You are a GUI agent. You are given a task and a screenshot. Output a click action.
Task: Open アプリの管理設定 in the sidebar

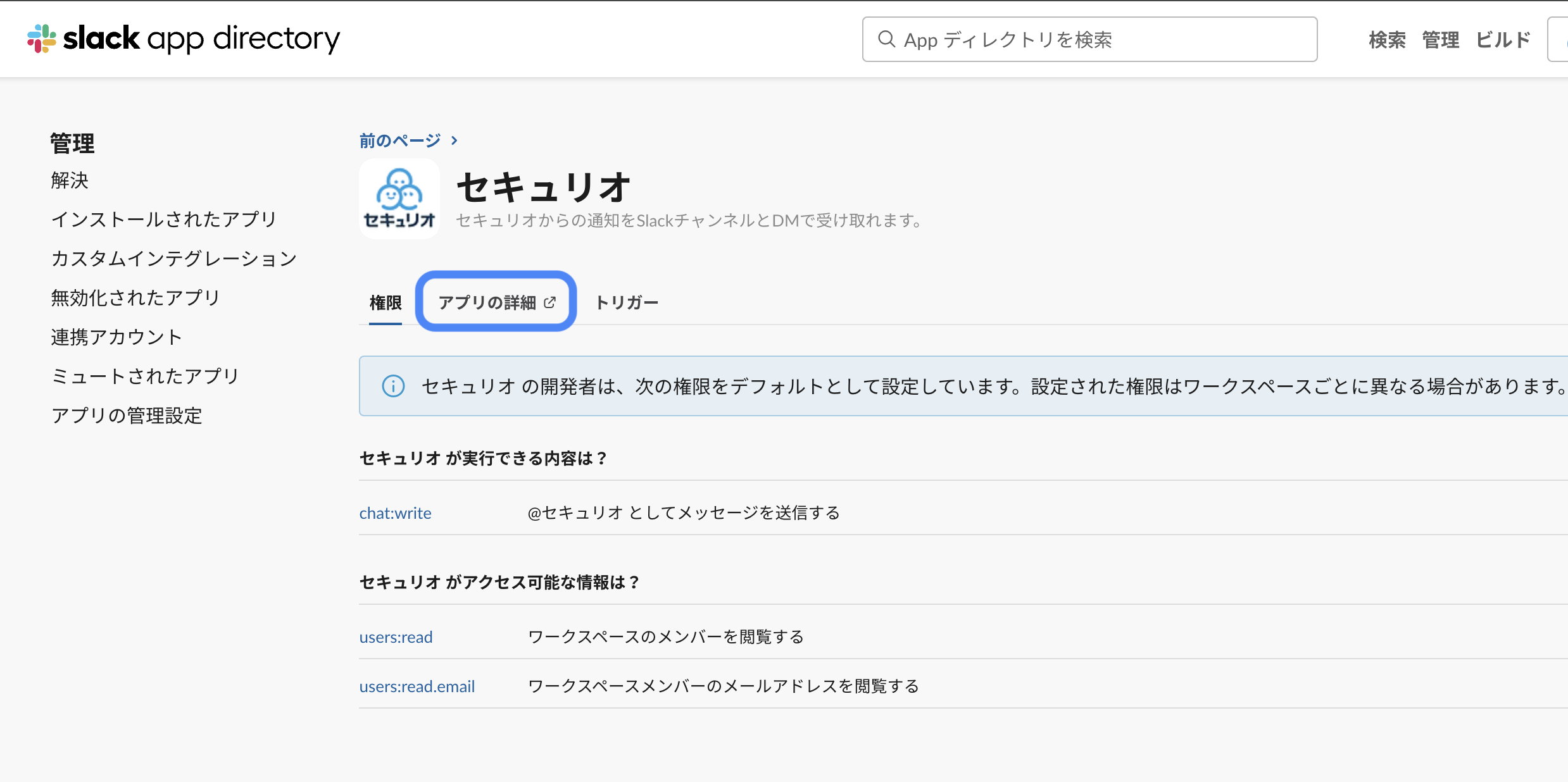pyautogui.click(x=127, y=416)
